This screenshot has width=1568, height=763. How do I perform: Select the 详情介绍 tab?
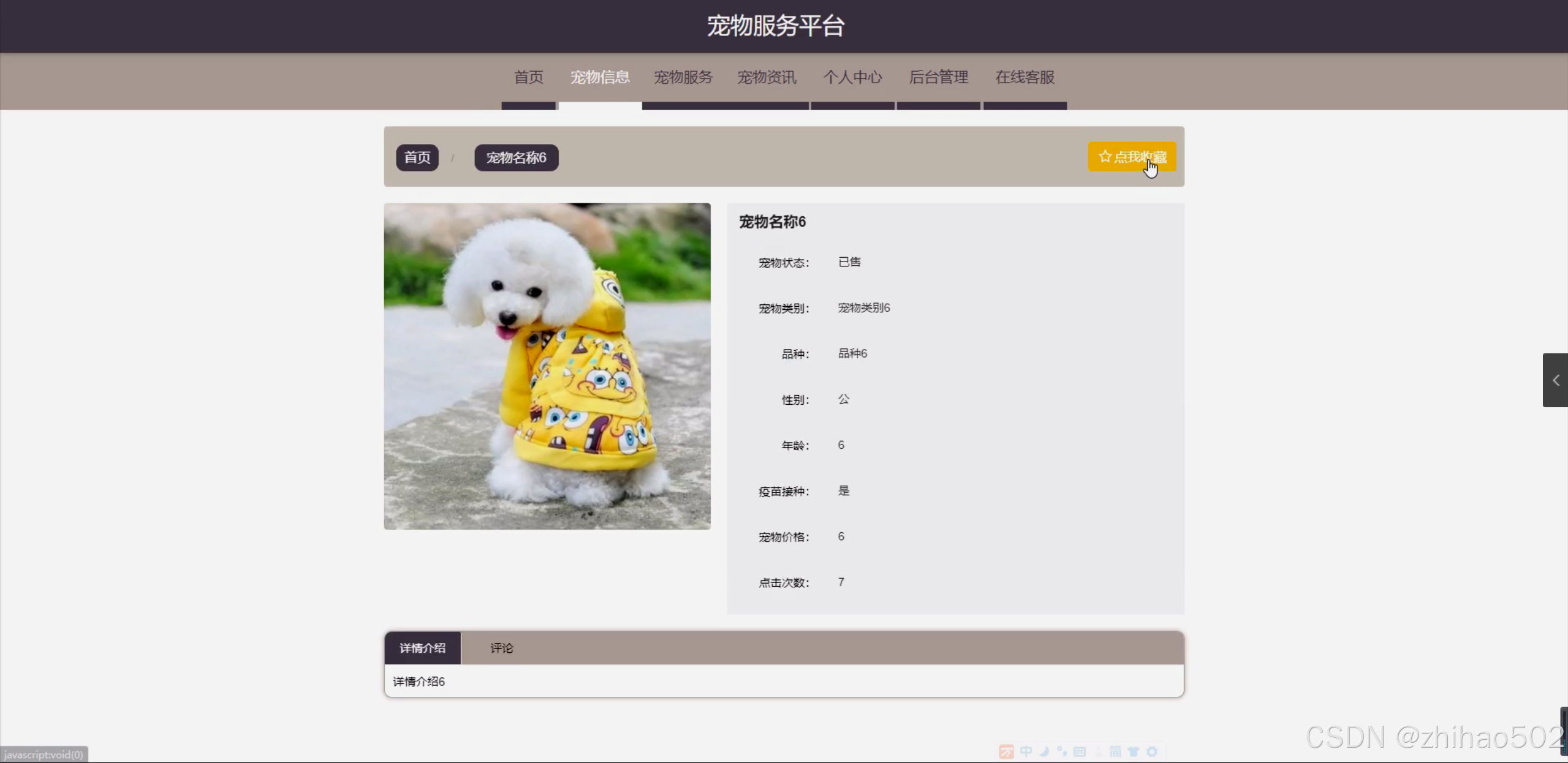pyautogui.click(x=422, y=648)
